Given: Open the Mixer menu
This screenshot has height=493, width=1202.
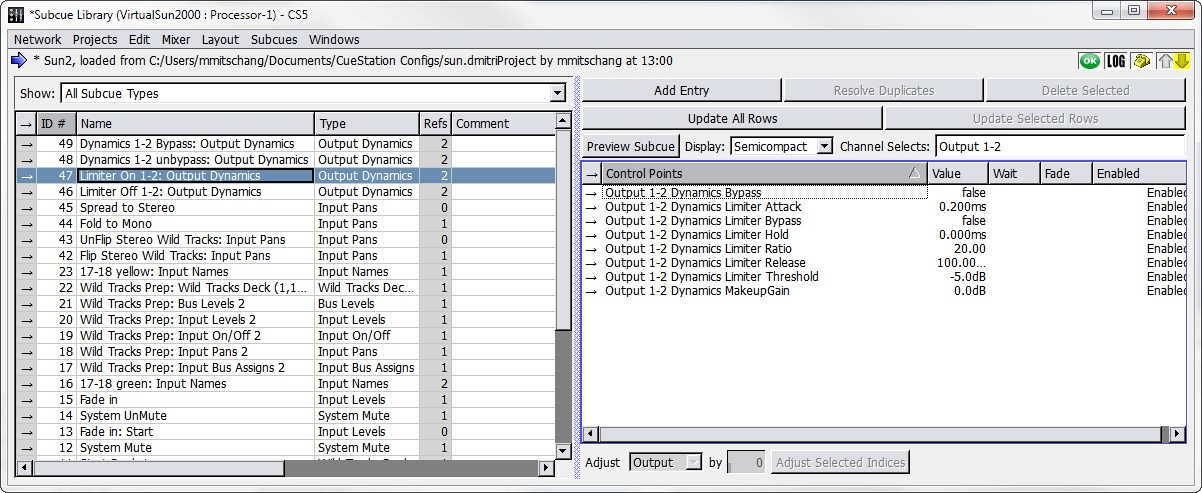Looking at the screenshot, I should [176, 39].
